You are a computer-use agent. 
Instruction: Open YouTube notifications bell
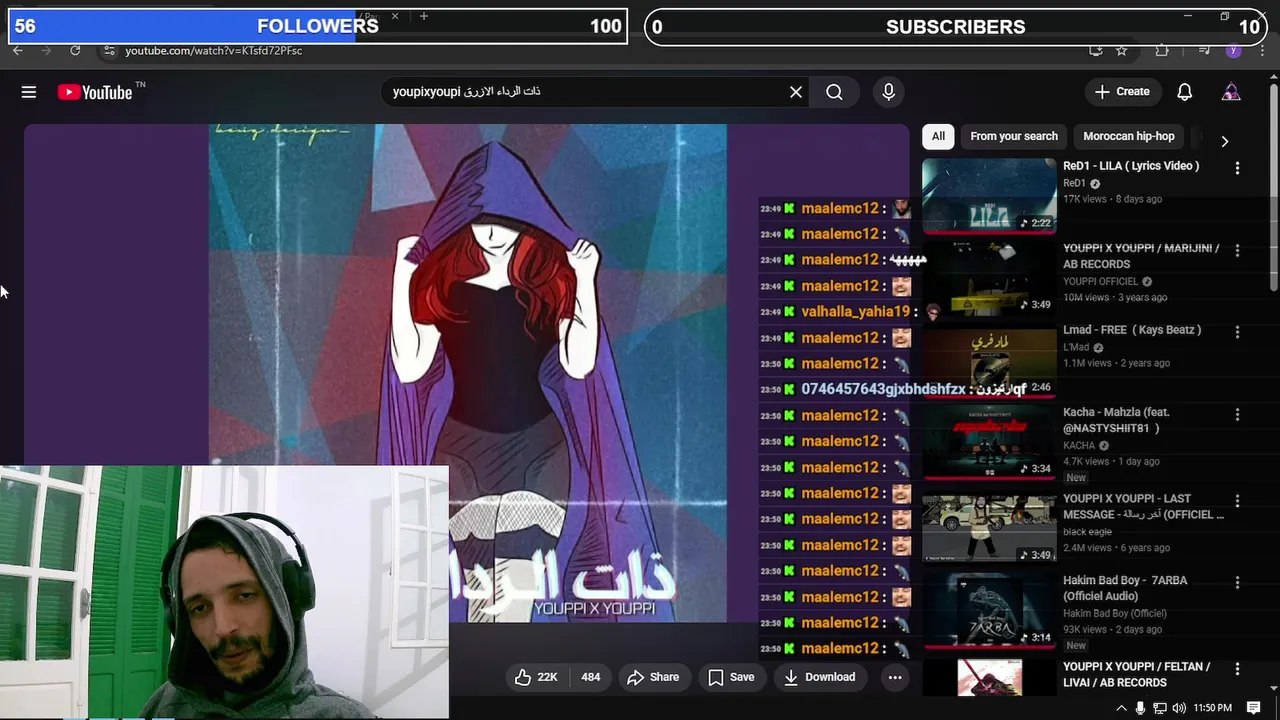click(x=1185, y=92)
